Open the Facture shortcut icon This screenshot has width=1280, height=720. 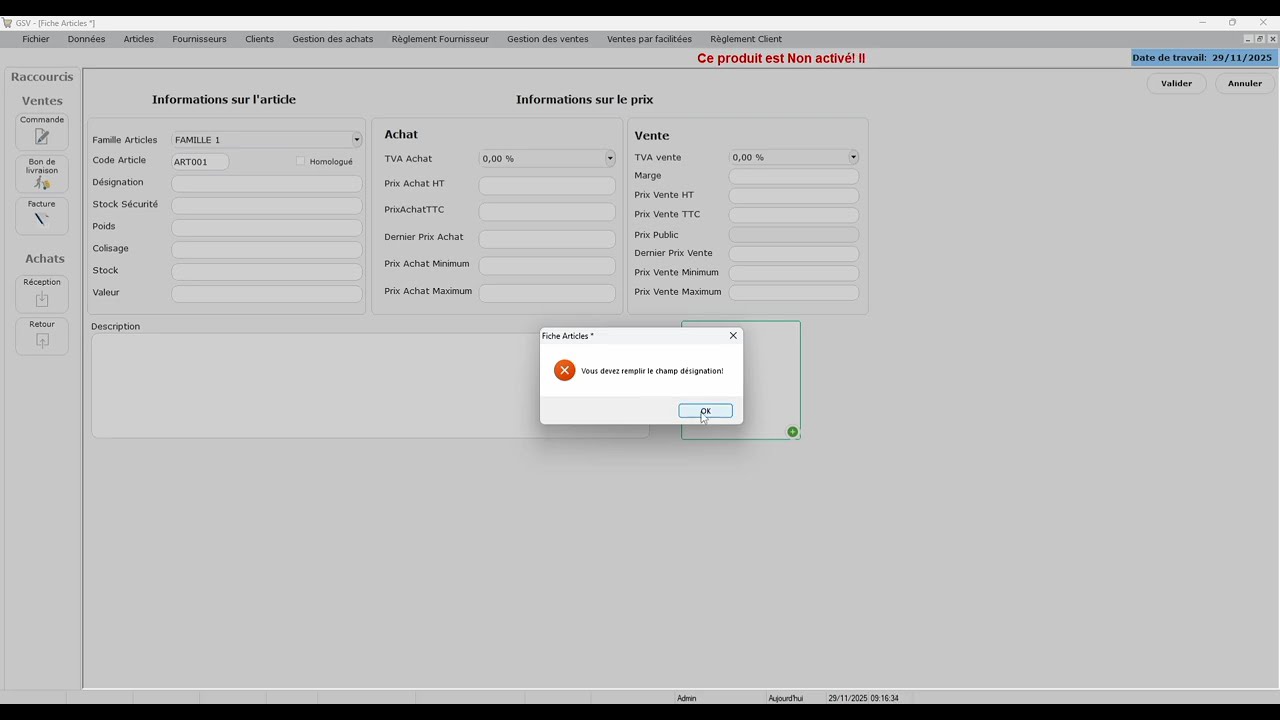42,216
